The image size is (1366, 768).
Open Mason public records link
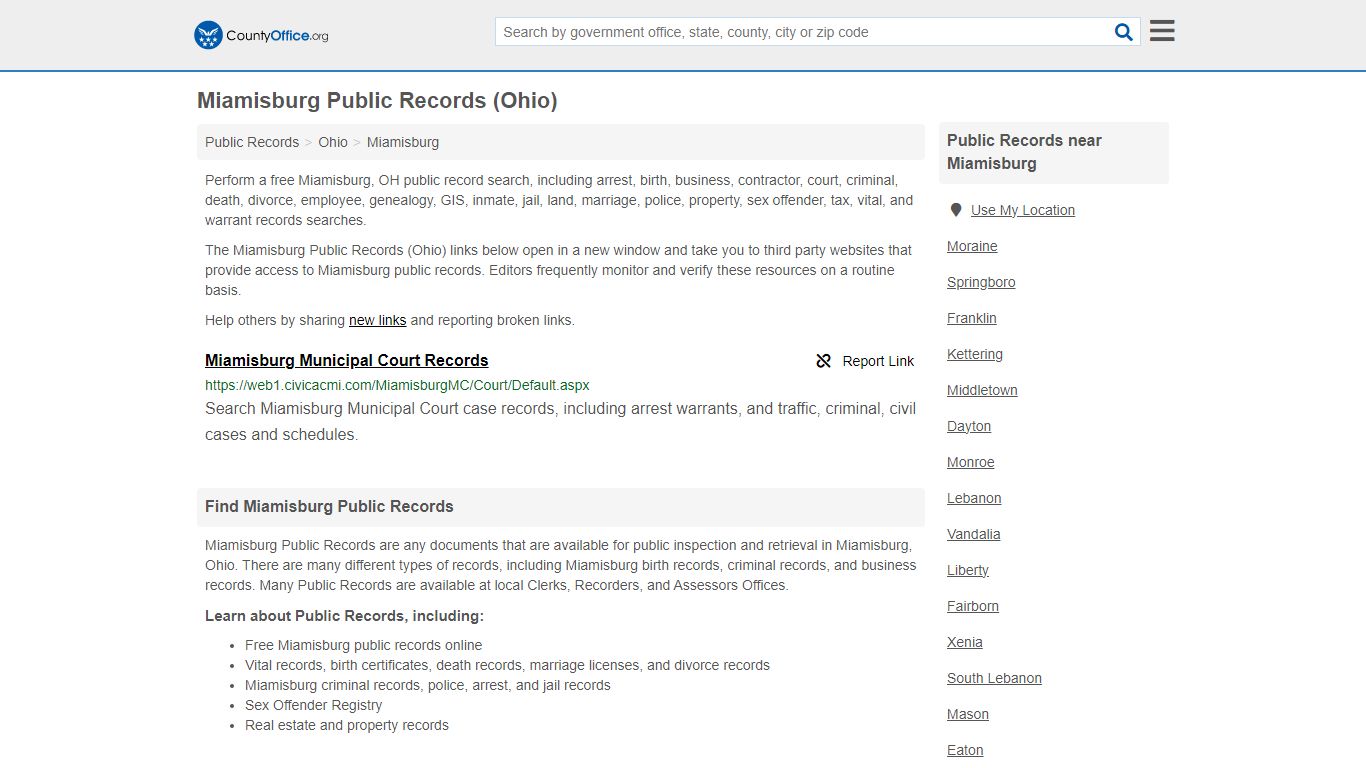(968, 714)
